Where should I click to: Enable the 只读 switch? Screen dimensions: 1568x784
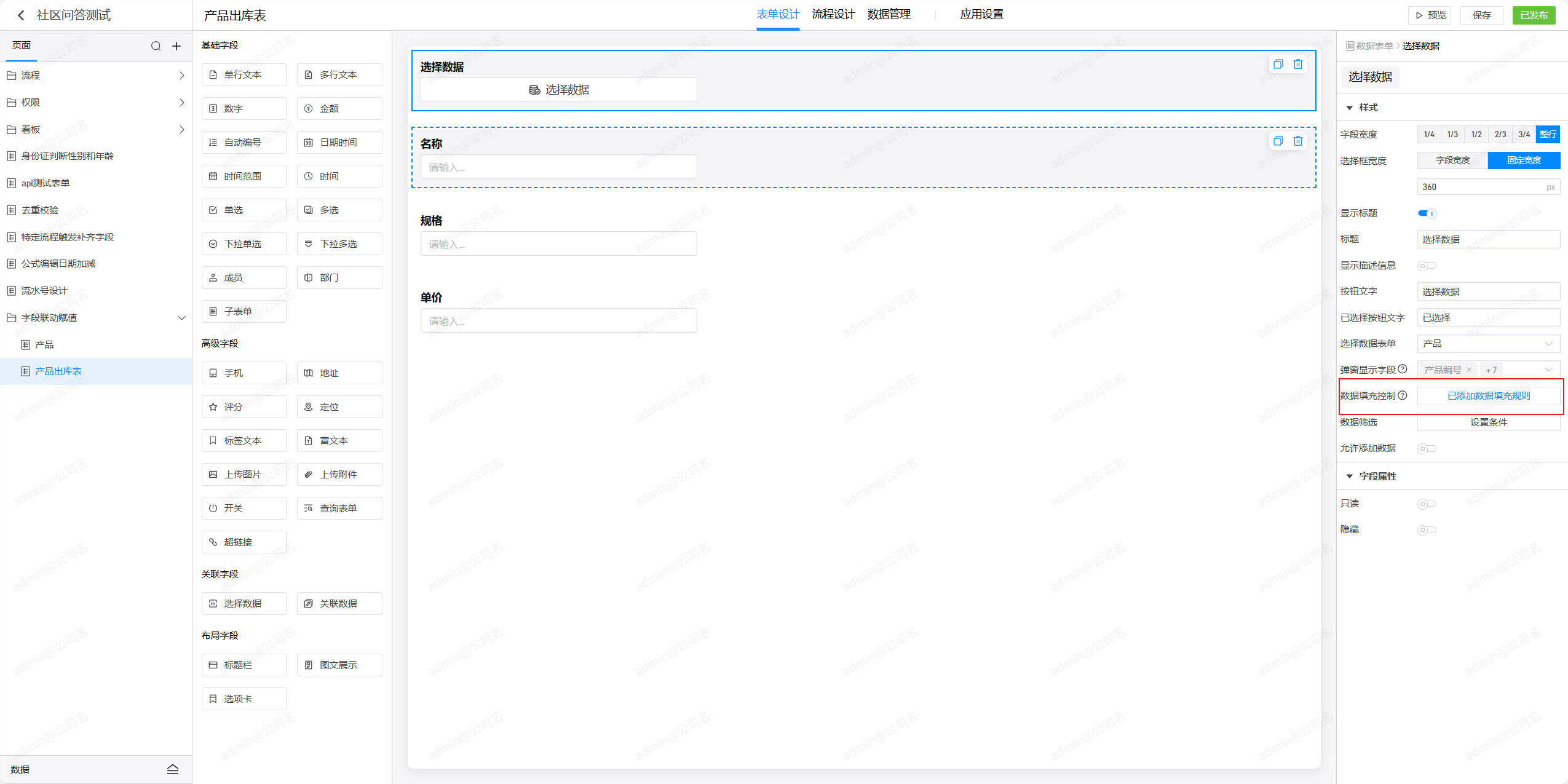(x=1427, y=504)
